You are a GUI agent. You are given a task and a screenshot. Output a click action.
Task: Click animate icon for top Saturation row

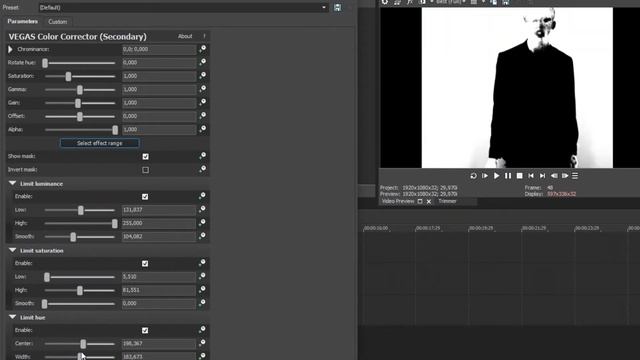[202, 76]
